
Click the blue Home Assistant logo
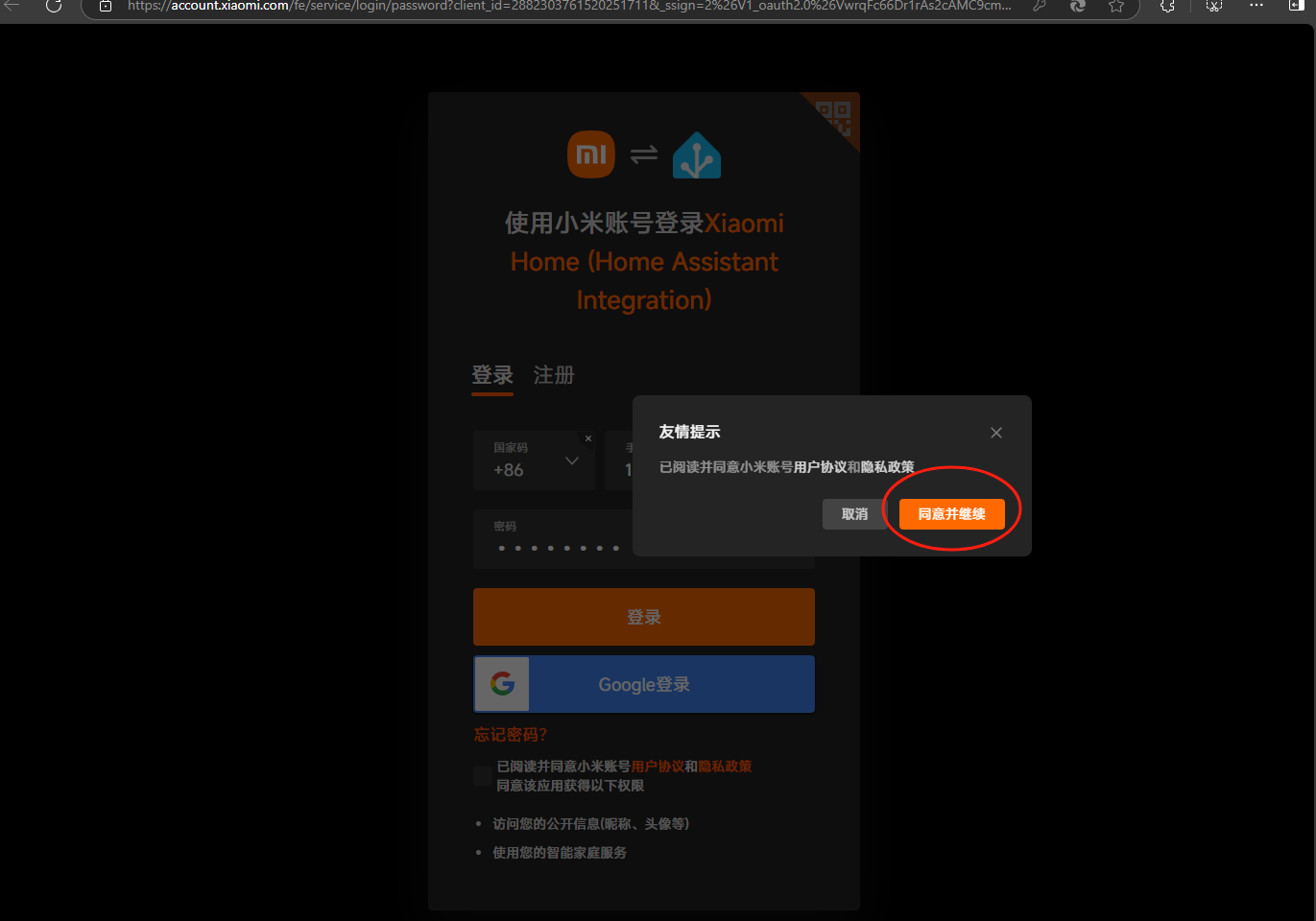pos(697,156)
